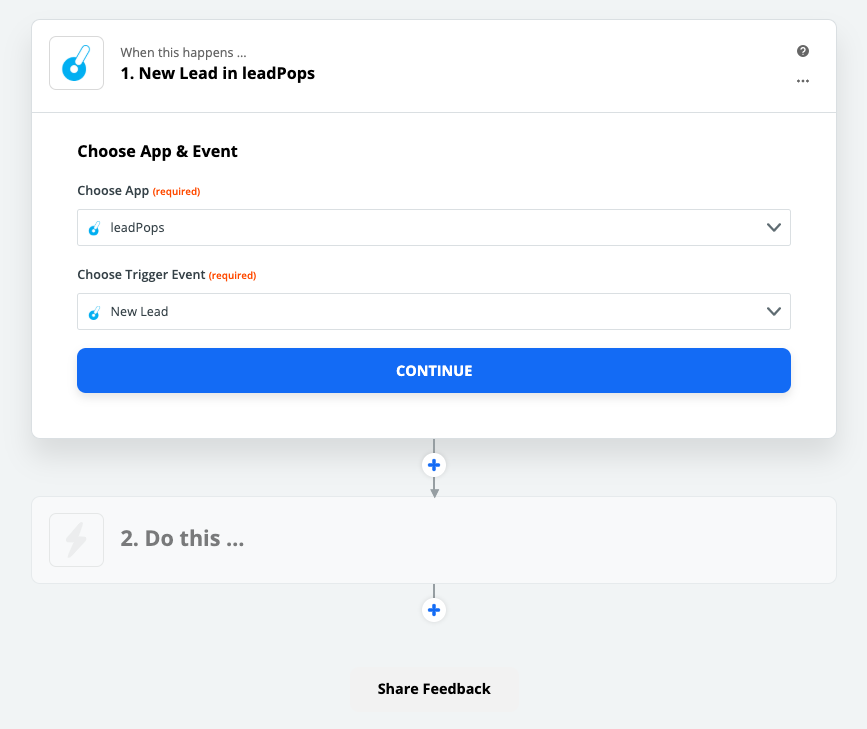
Task: Click the "When this happens ..." label
Action: pyautogui.click(x=184, y=53)
